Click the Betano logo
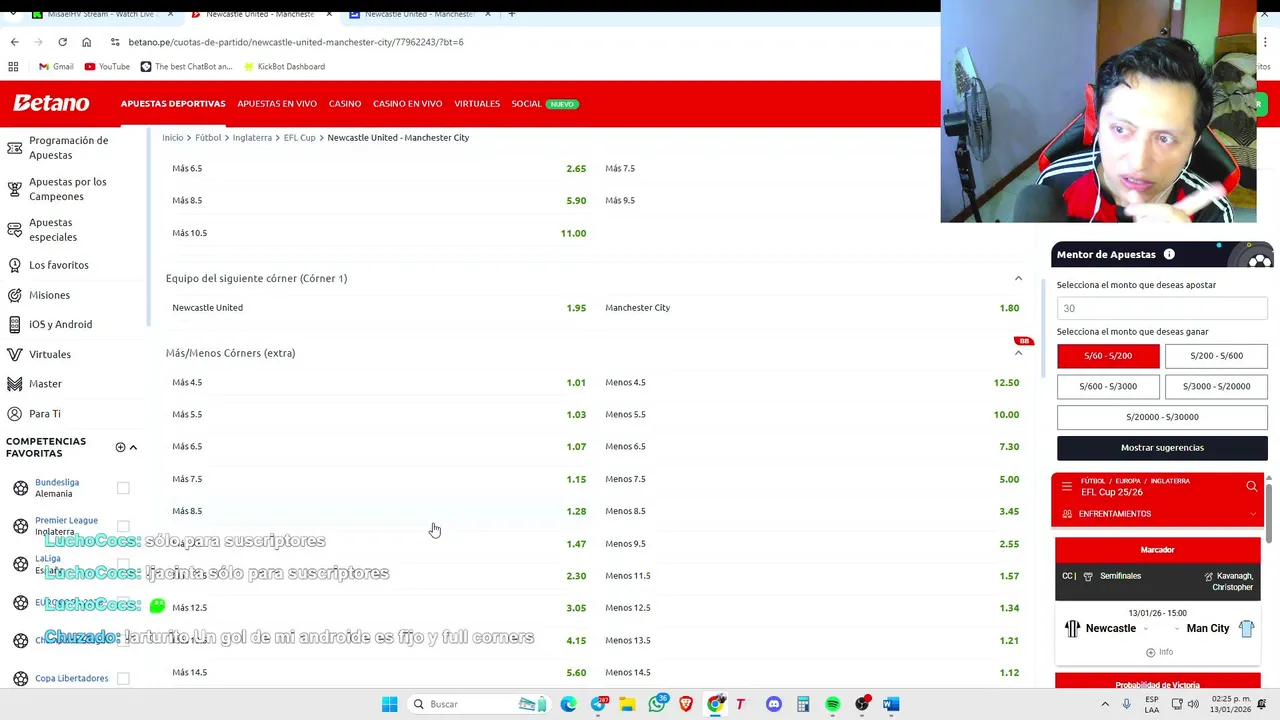1280x720 pixels. pyautogui.click(x=51, y=103)
